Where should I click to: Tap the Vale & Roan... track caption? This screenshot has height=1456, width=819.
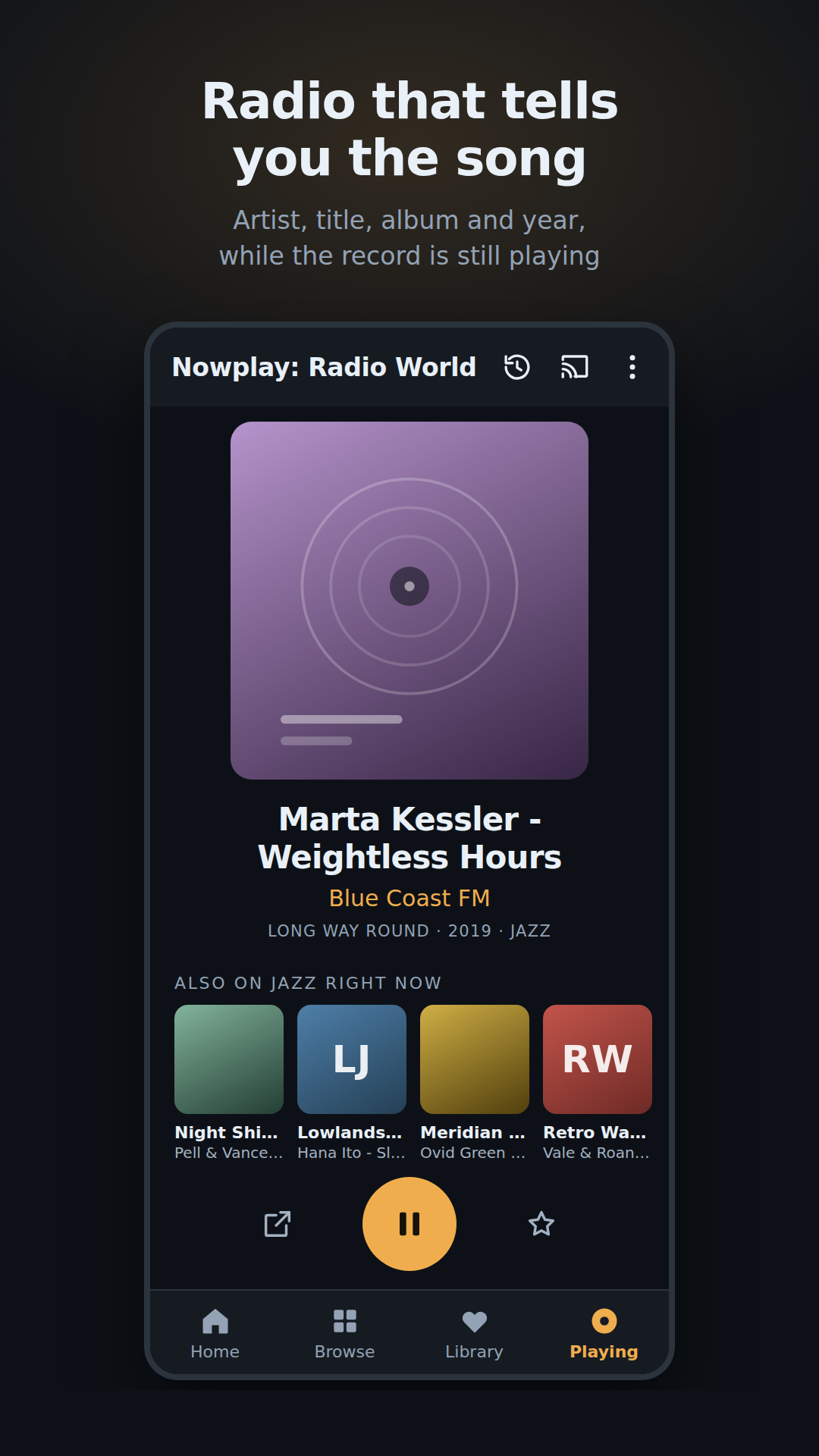point(597,1153)
